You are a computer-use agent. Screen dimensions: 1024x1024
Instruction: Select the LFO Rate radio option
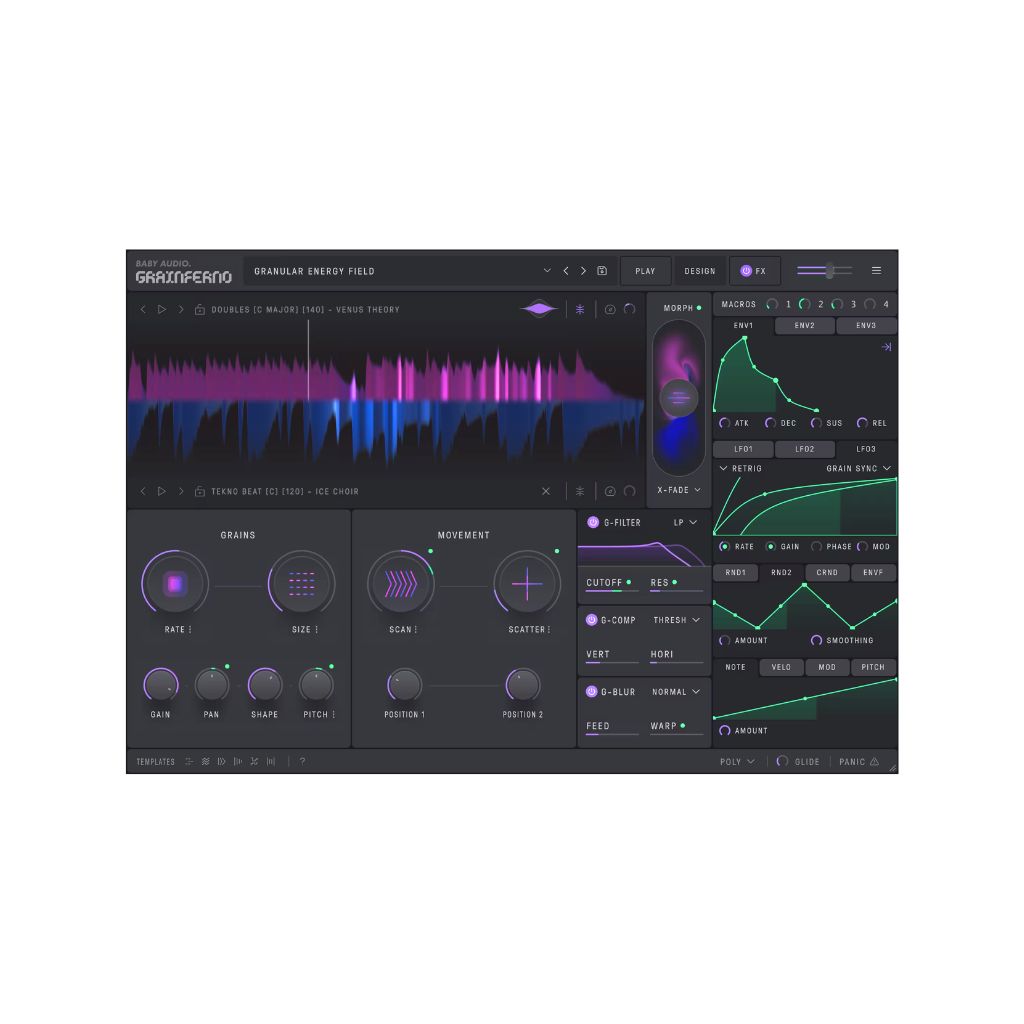(724, 547)
